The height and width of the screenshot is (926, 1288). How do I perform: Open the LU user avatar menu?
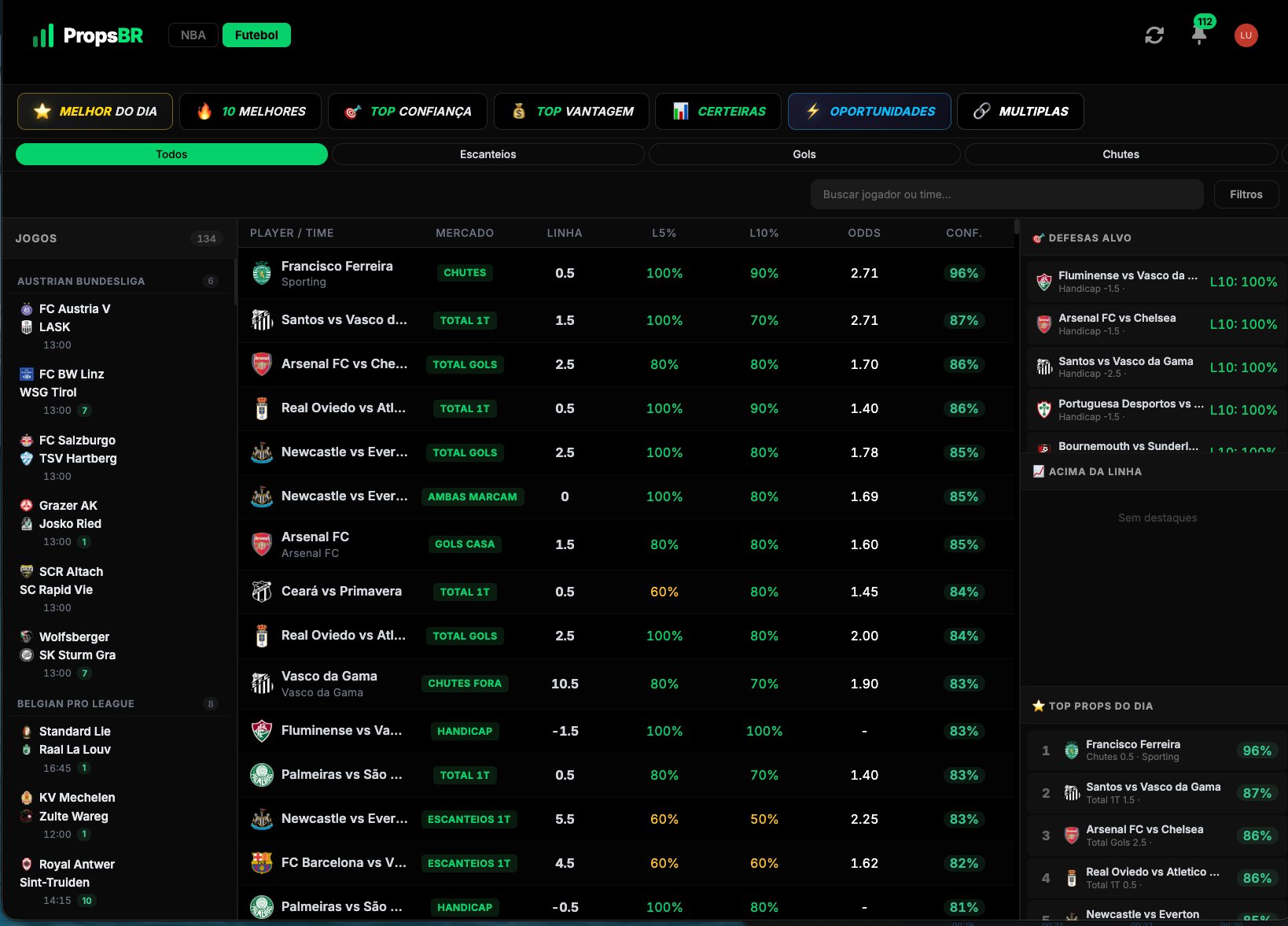pyautogui.click(x=1246, y=35)
